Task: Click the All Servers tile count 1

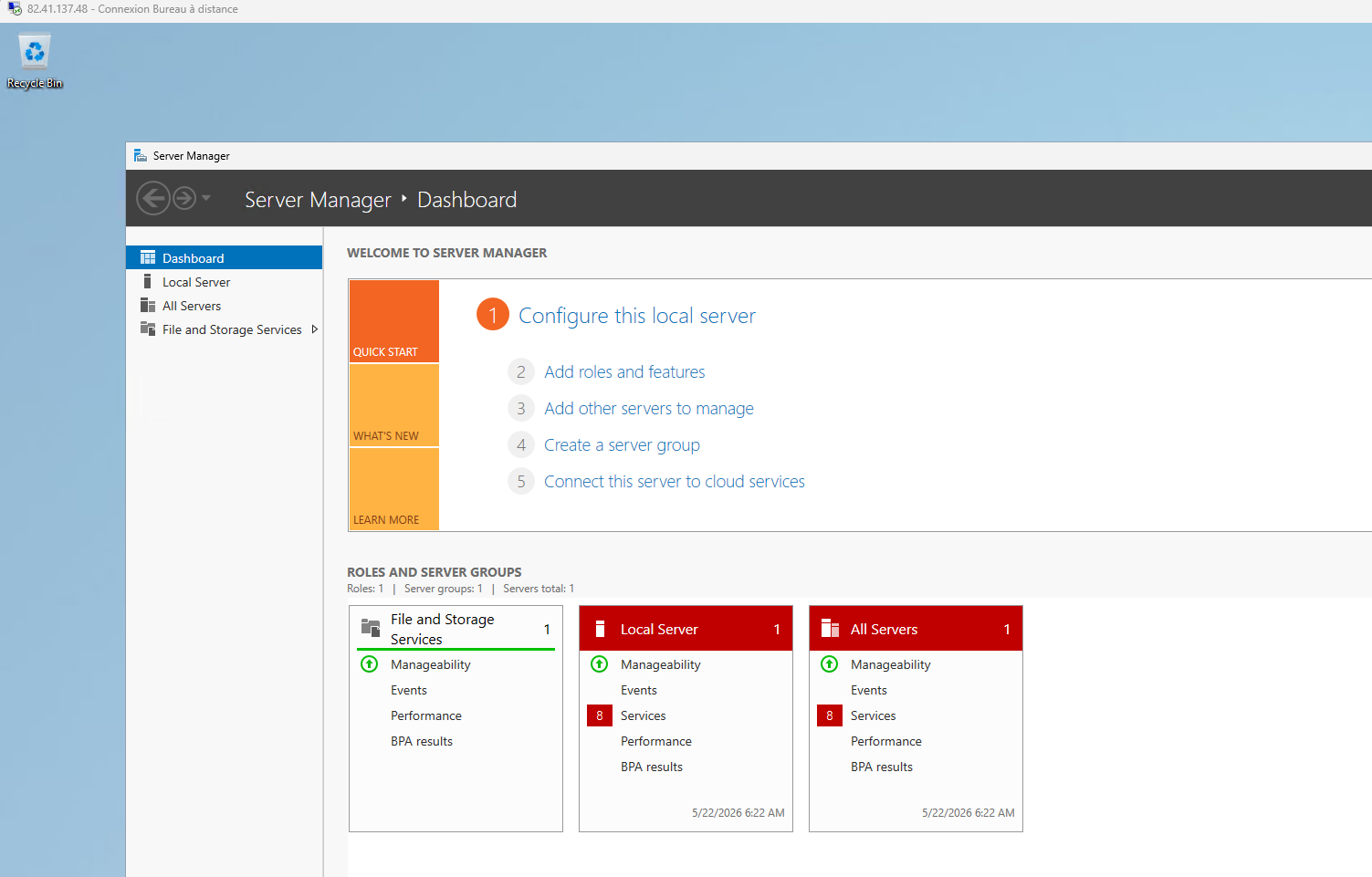Action: pyautogui.click(x=1007, y=629)
